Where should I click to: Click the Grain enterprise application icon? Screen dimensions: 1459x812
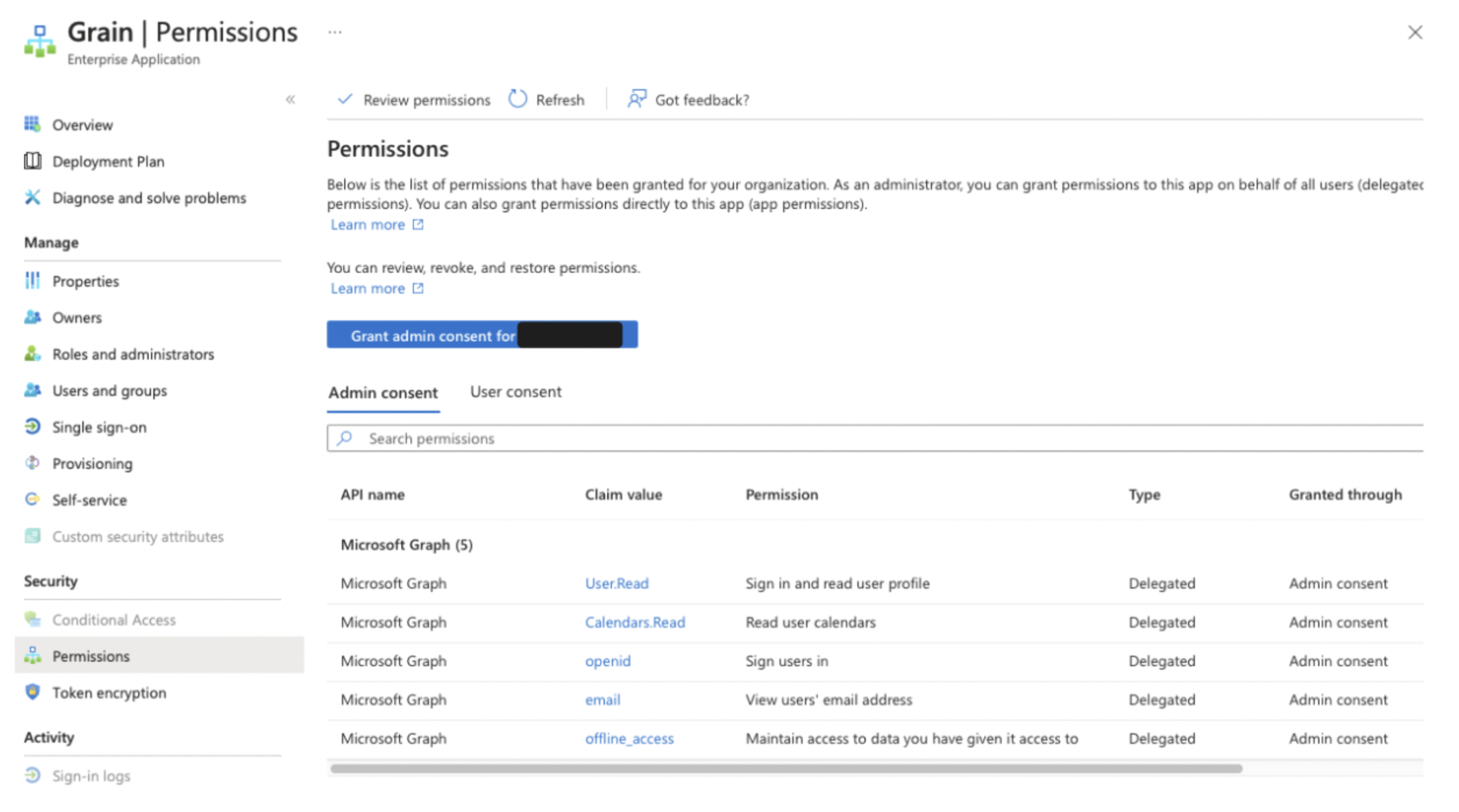click(x=40, y=41)
